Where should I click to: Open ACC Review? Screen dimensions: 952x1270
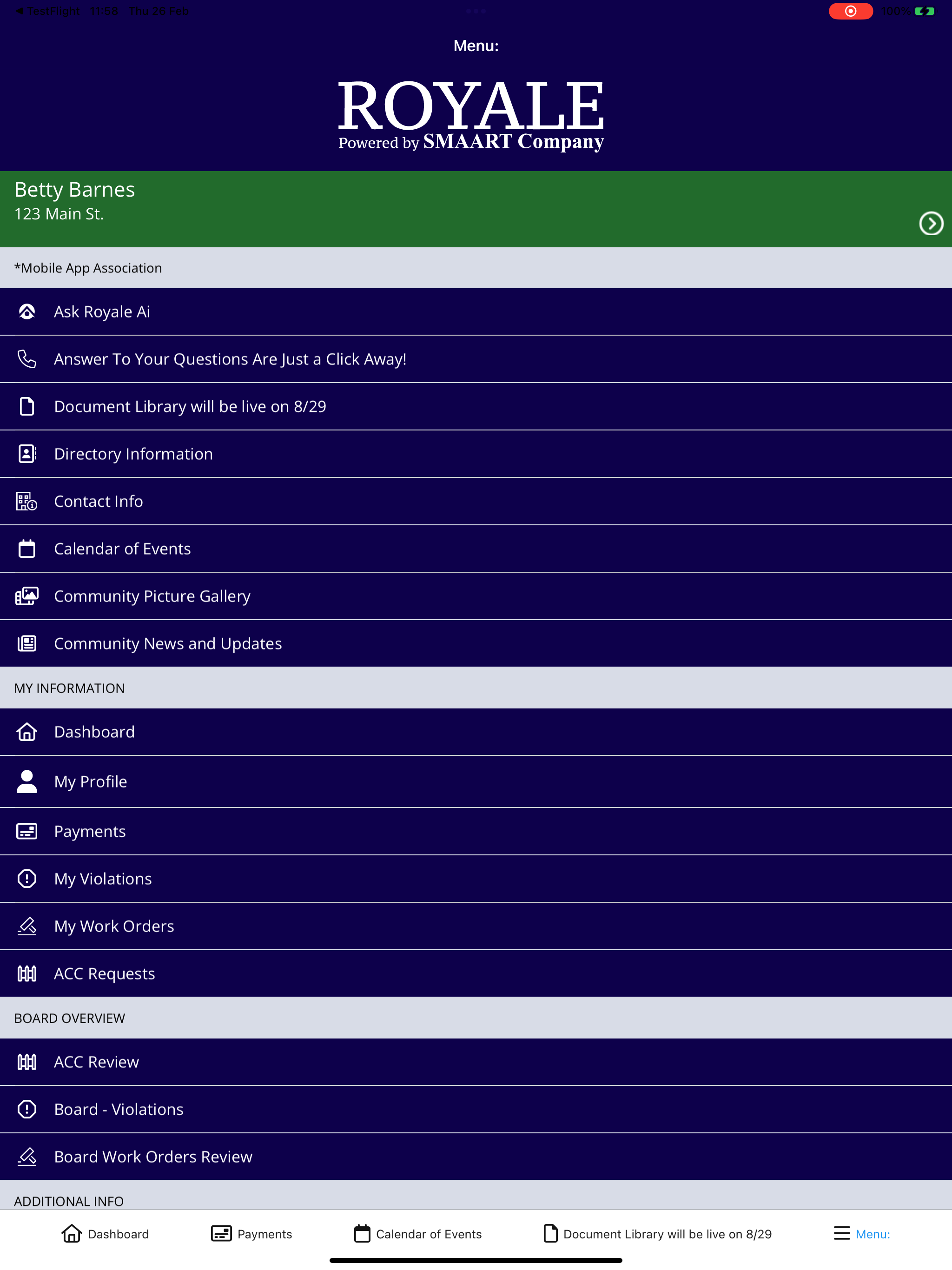476,1062
